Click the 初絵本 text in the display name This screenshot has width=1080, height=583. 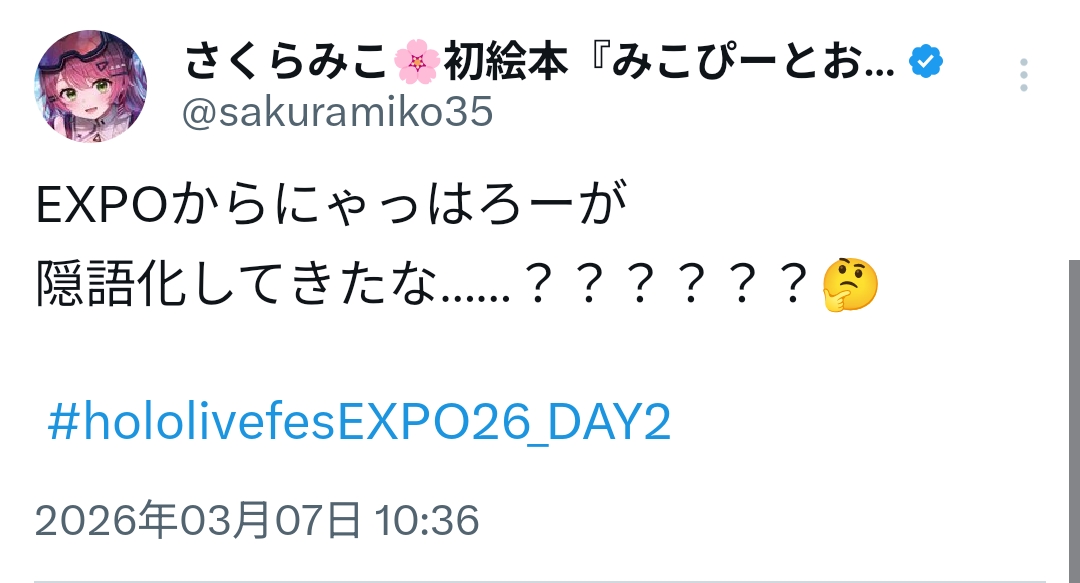point(506,62)
